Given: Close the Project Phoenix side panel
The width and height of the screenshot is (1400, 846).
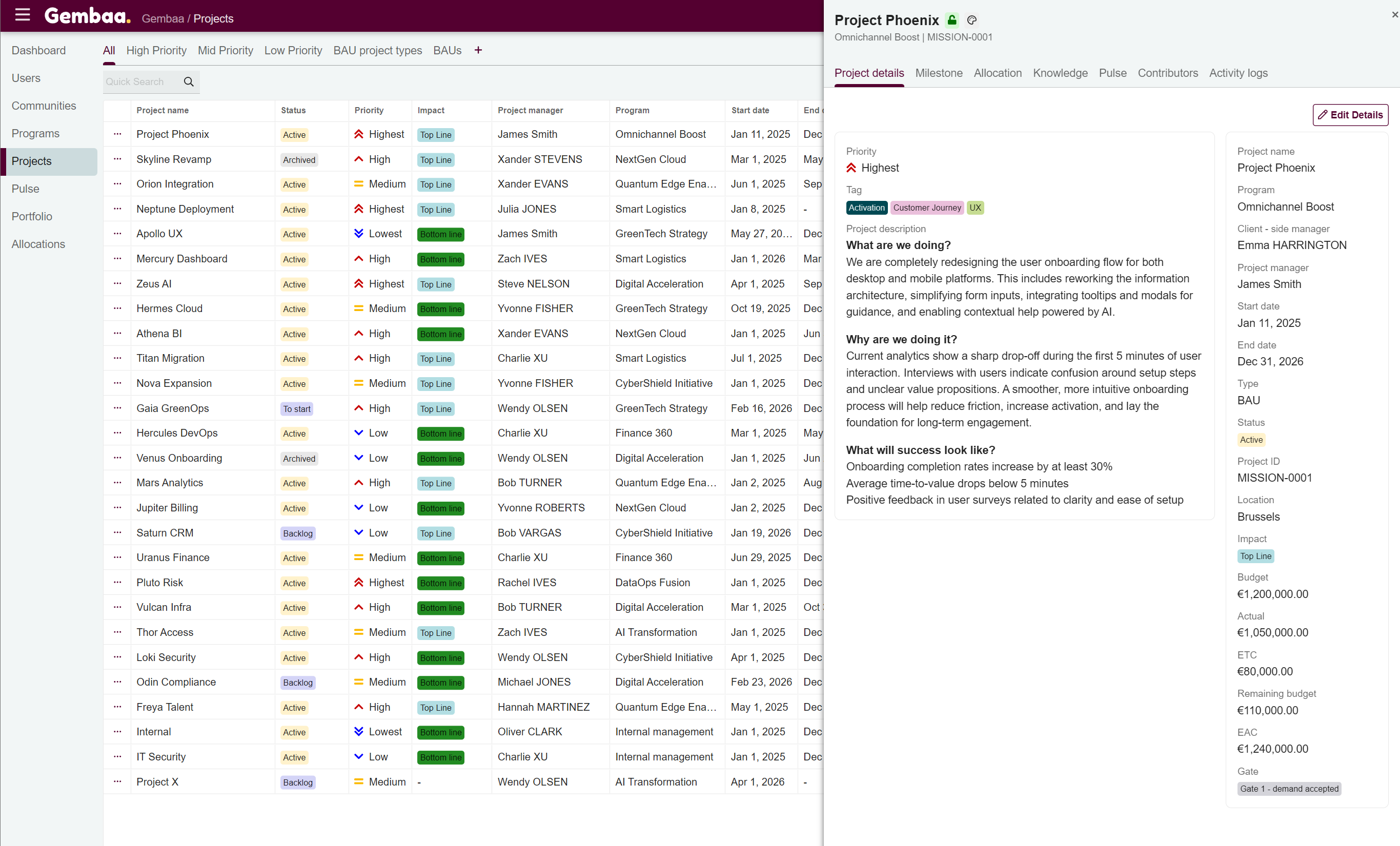Looking at the screenshot, I should coord(1394,15).
